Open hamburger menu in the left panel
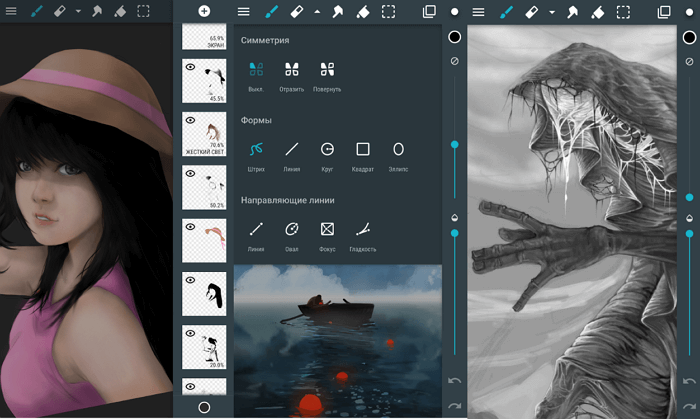The width and height of the screenshot is (700, 419). (11, 11)
